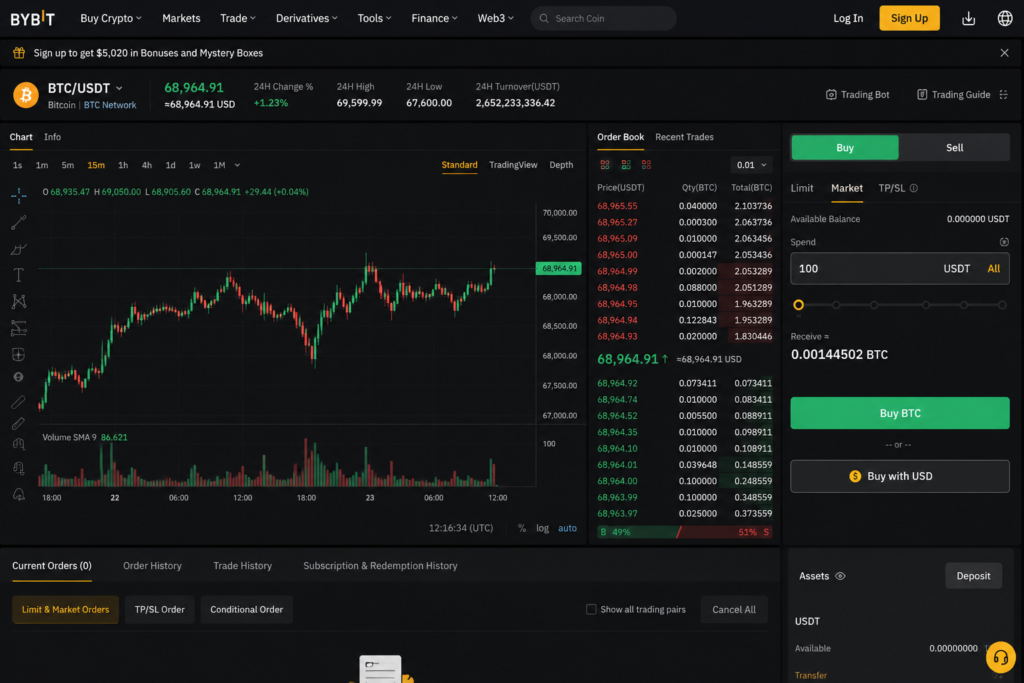Screen dimensions: 1024x683
Task: Click the last dot on spend slider
Action: click(1002, 305)
